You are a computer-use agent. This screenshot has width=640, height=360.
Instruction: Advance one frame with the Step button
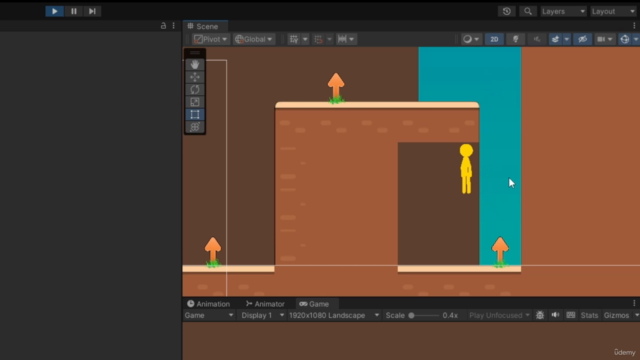(x=92, y=11)
